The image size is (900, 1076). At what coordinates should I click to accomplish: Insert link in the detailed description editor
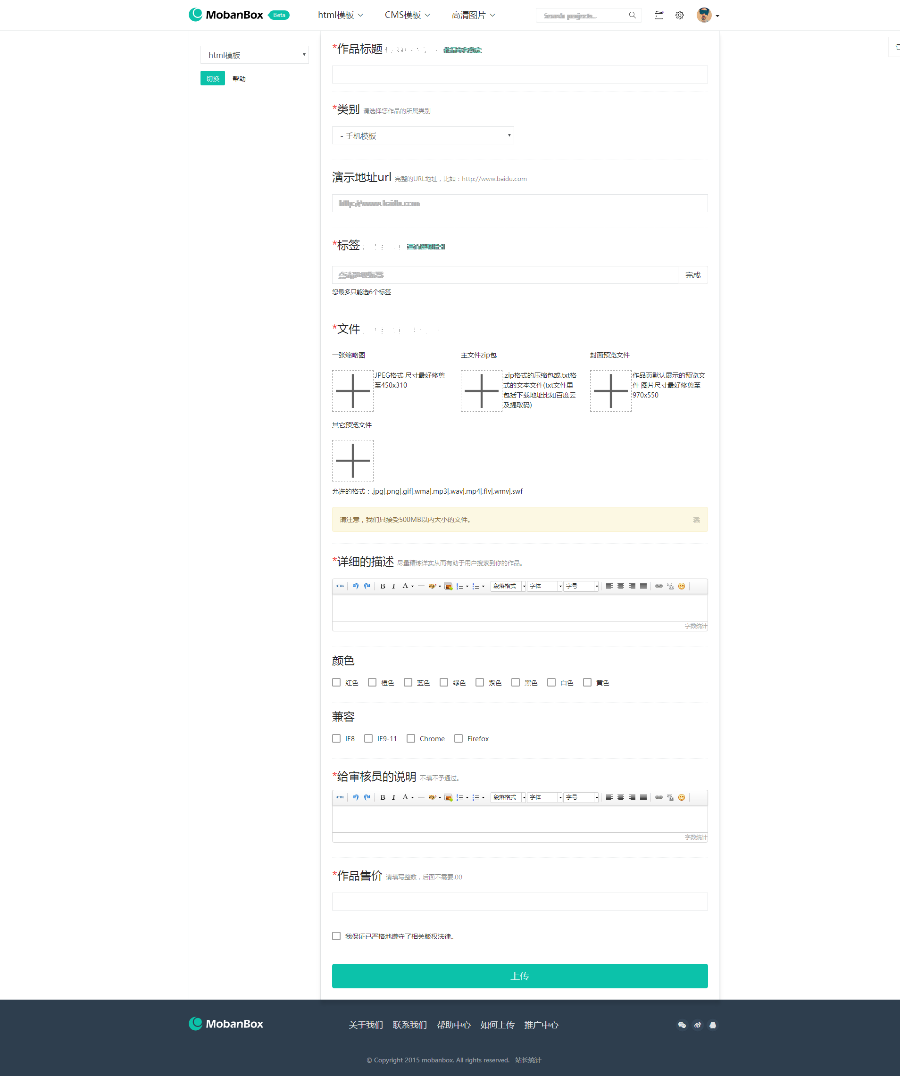click(659, 586)
